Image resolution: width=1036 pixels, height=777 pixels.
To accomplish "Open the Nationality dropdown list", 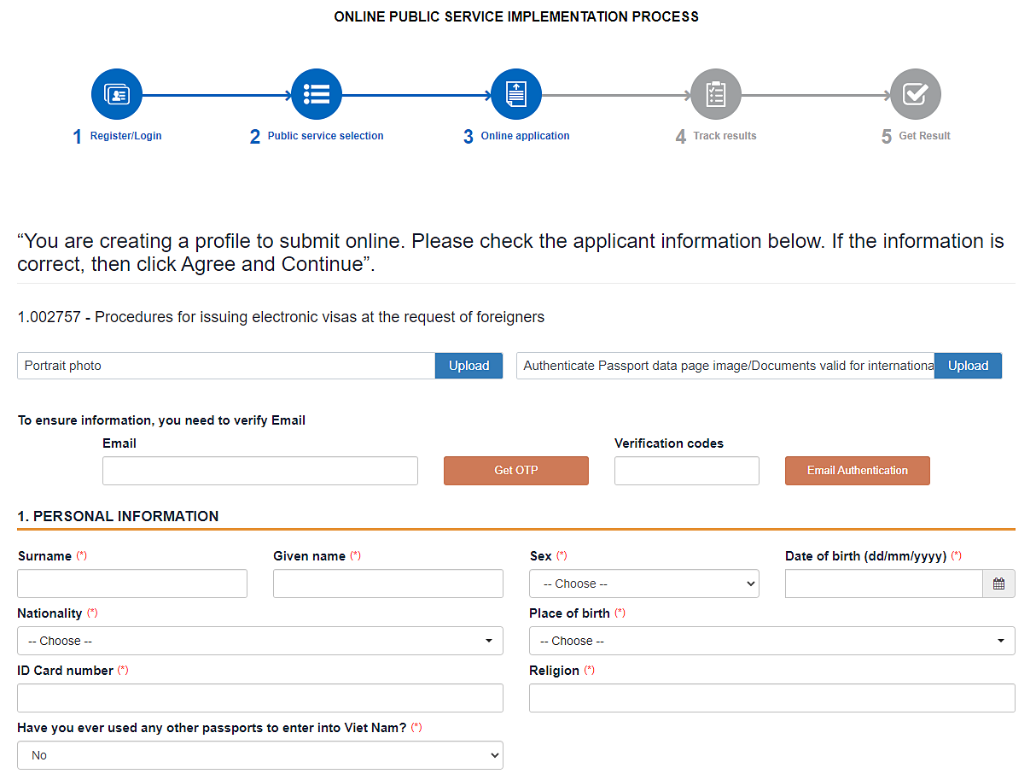I will click(x=260, y=641).
